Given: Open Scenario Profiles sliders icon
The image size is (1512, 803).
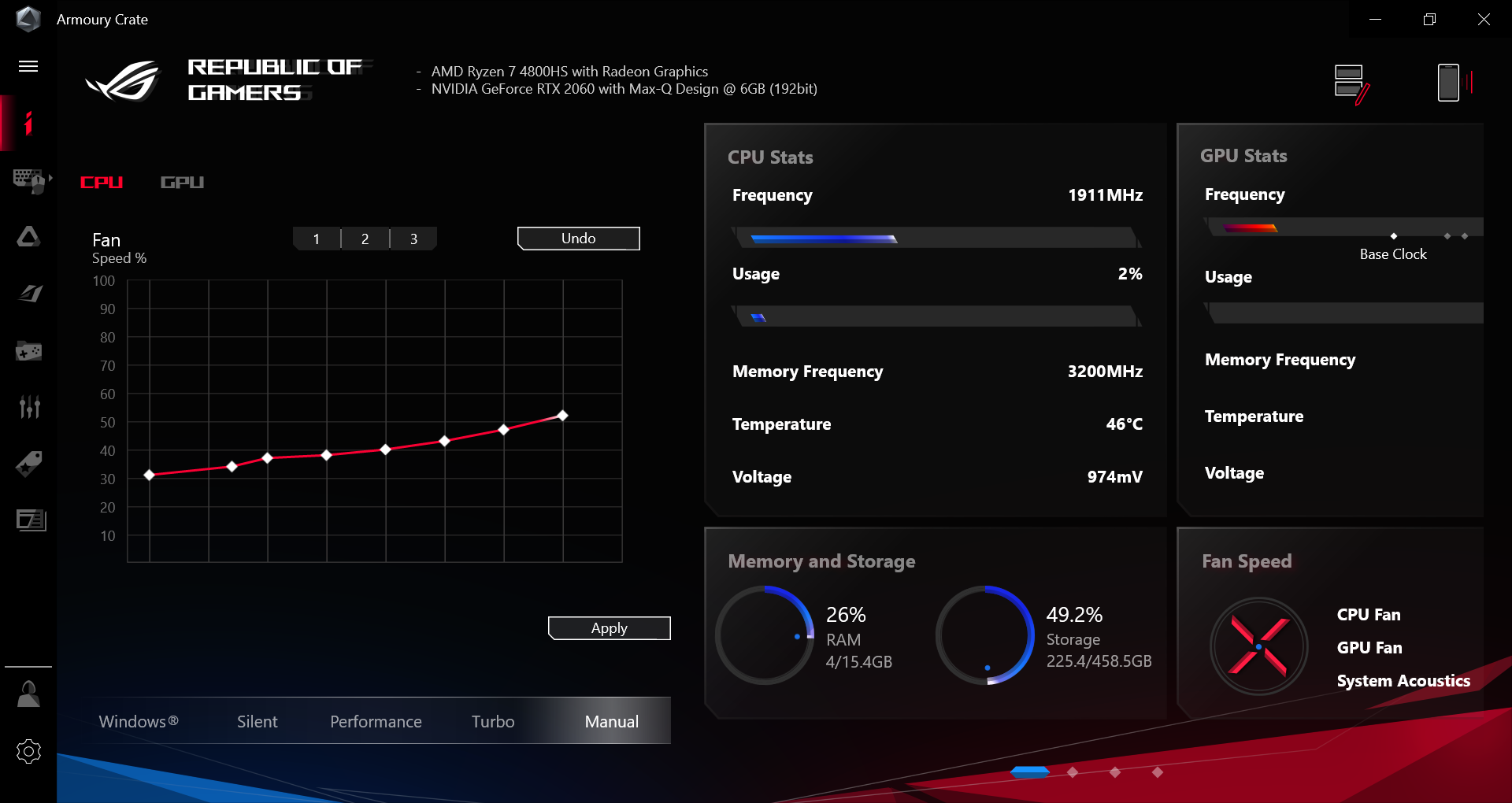Looking at the screenshot, I should (29, 406).
